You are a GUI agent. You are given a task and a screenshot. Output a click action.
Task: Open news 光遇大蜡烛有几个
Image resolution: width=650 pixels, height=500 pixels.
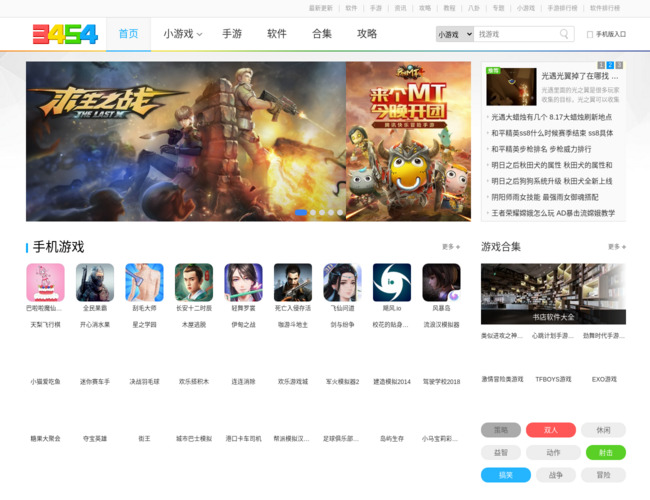pos(551,117)
